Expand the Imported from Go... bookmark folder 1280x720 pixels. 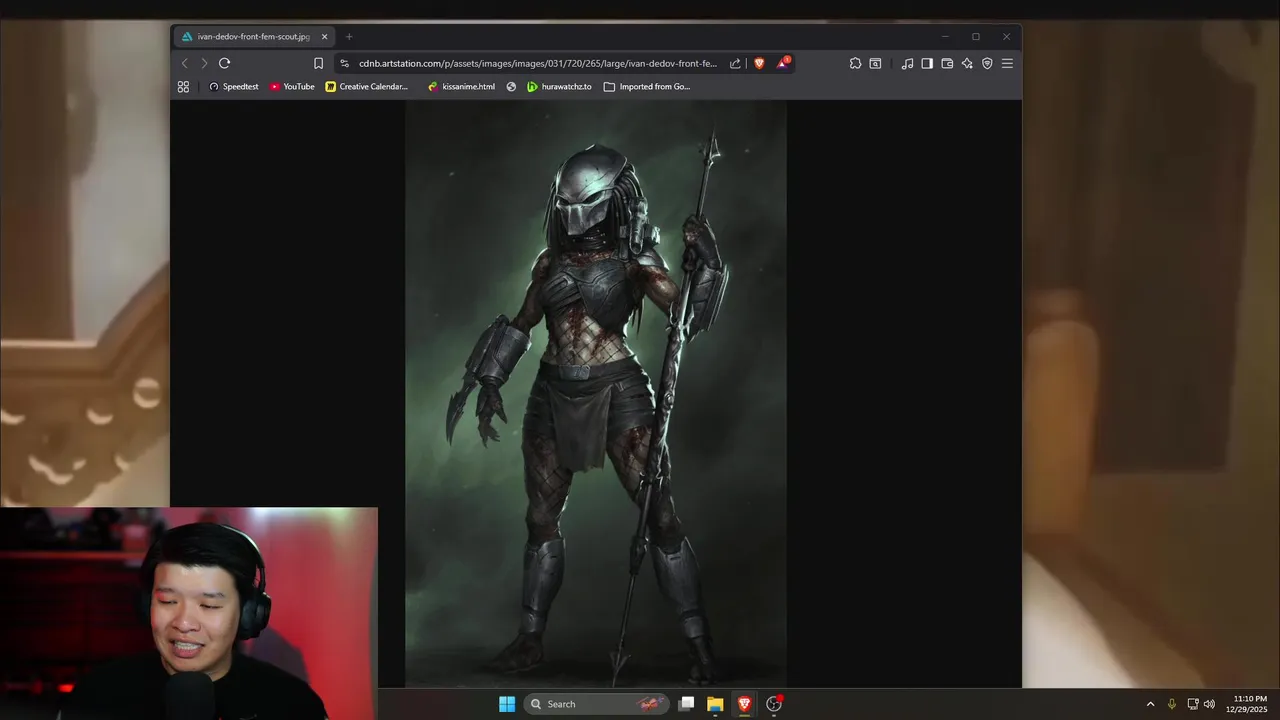647,87
